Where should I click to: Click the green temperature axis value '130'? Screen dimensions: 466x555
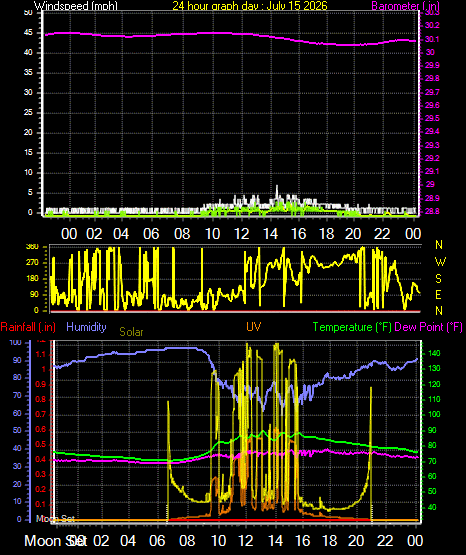point(434,368)
